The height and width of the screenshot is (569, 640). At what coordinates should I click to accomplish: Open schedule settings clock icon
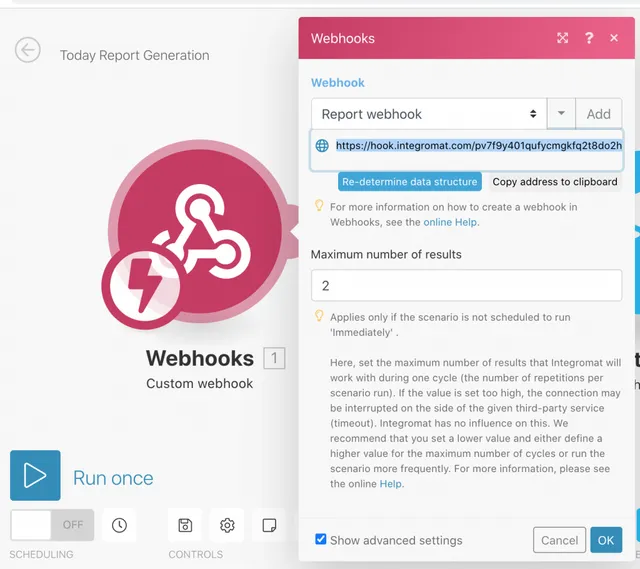pos(119,525)
